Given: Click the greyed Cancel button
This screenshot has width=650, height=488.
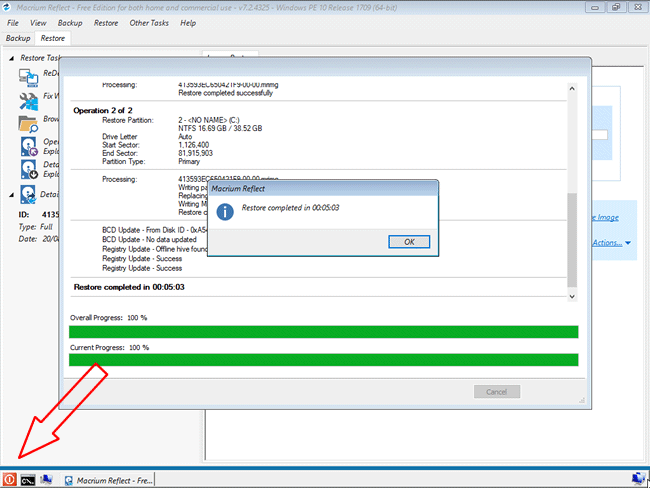Looking at the screenshot, I should (497, 392).
